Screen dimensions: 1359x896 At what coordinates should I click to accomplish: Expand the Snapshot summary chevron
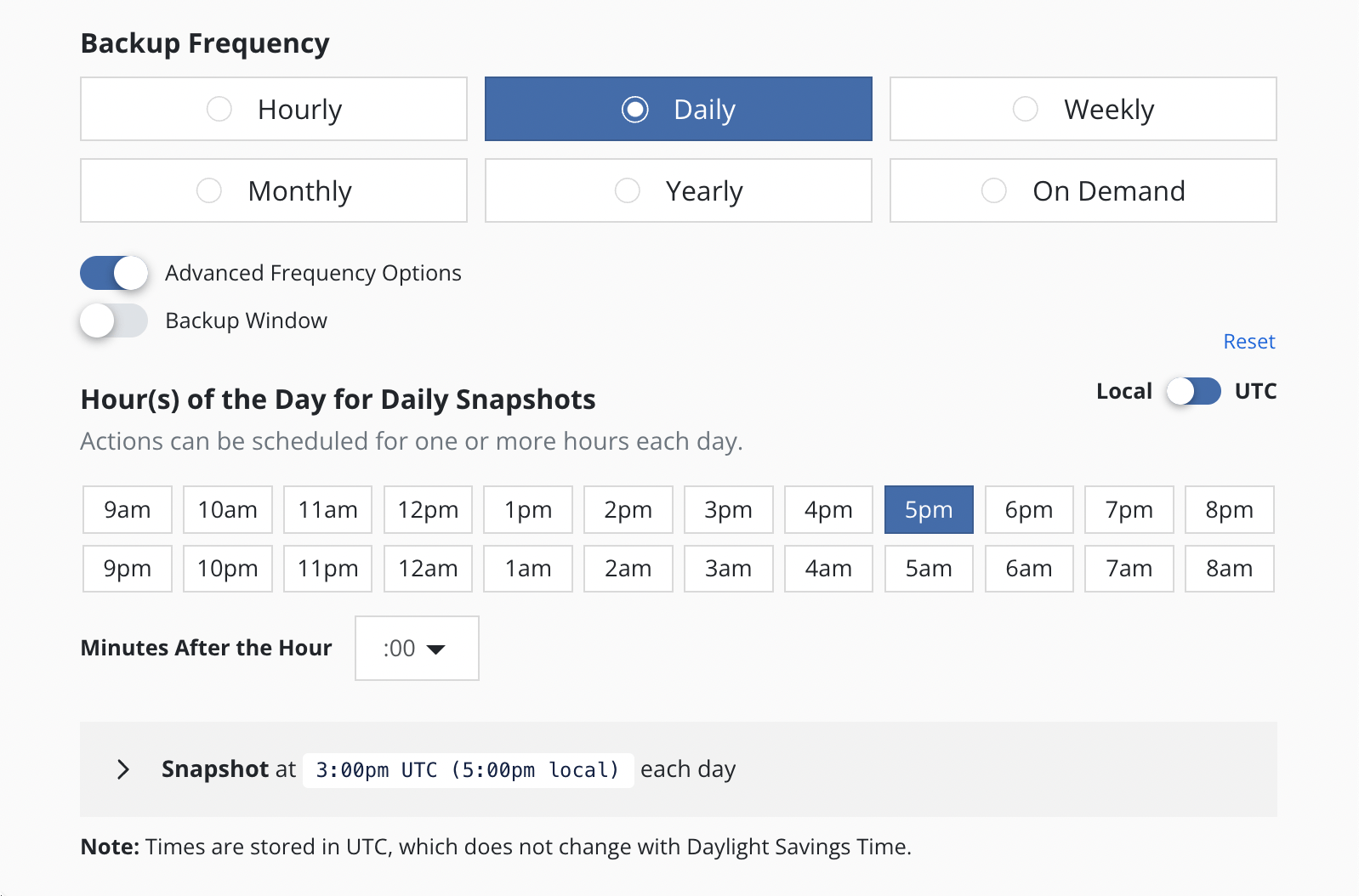tap(123, 769)
